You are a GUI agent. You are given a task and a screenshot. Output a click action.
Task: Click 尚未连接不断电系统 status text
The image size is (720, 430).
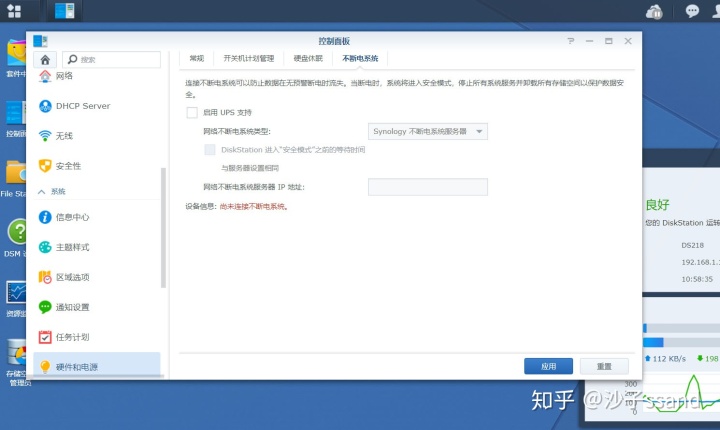254,207
